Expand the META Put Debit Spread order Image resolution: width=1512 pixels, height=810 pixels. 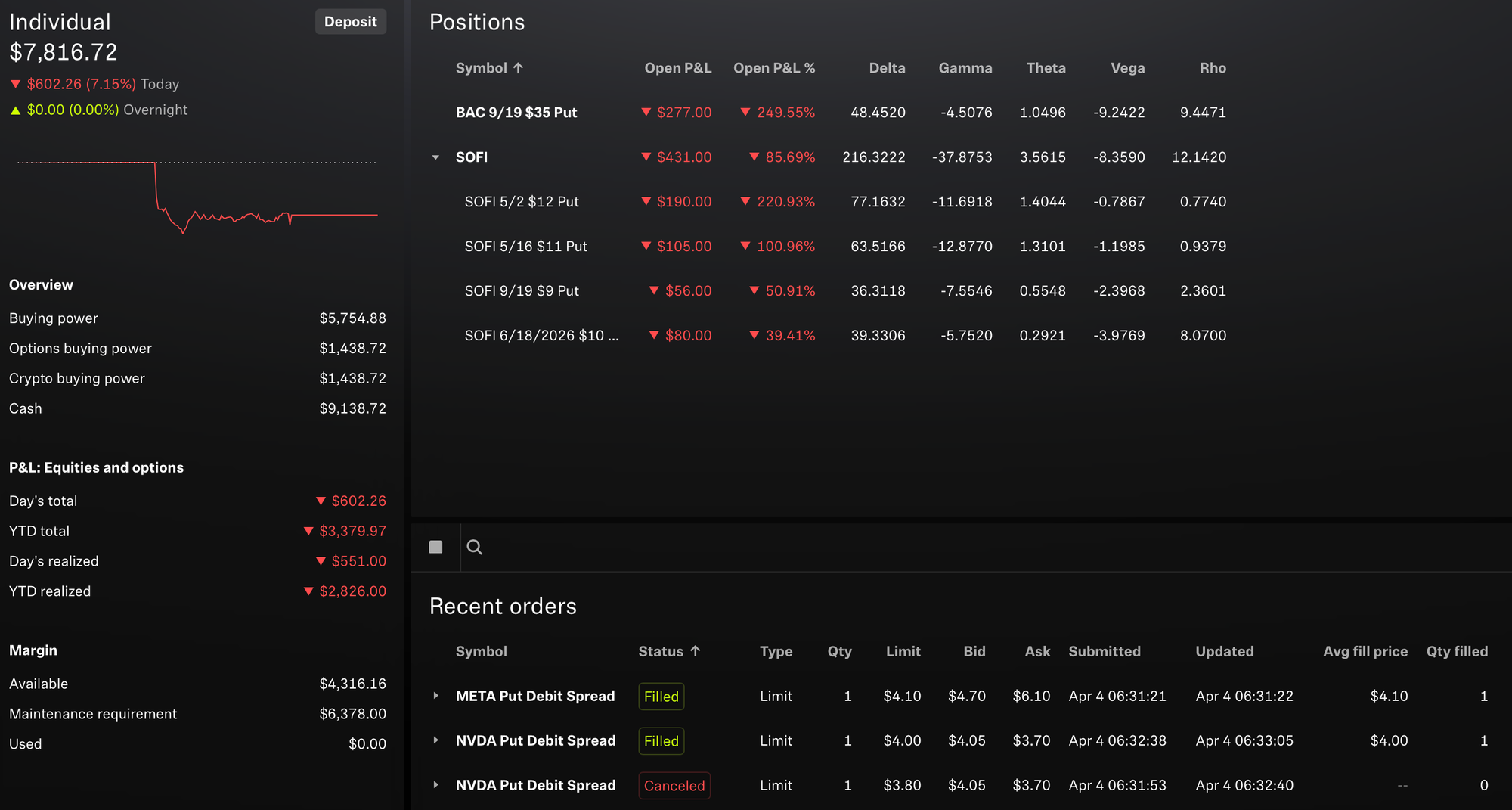point(435,696)
